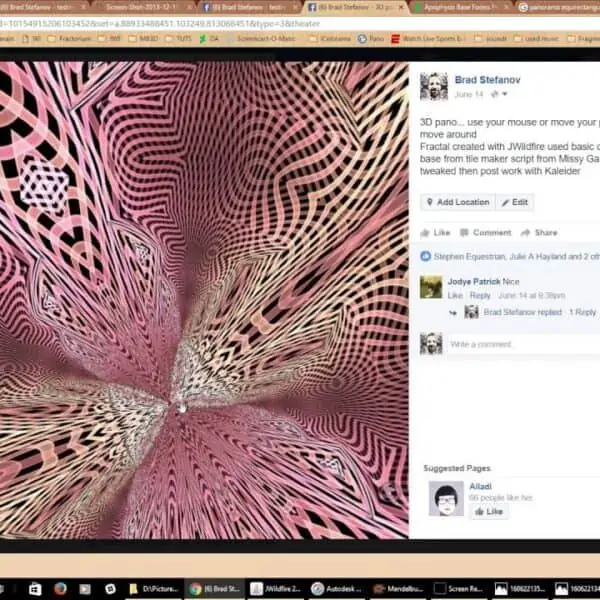The image size is (600, 600).
Task: Click the Alladi page thumbnail
Action: coord(446,499)
